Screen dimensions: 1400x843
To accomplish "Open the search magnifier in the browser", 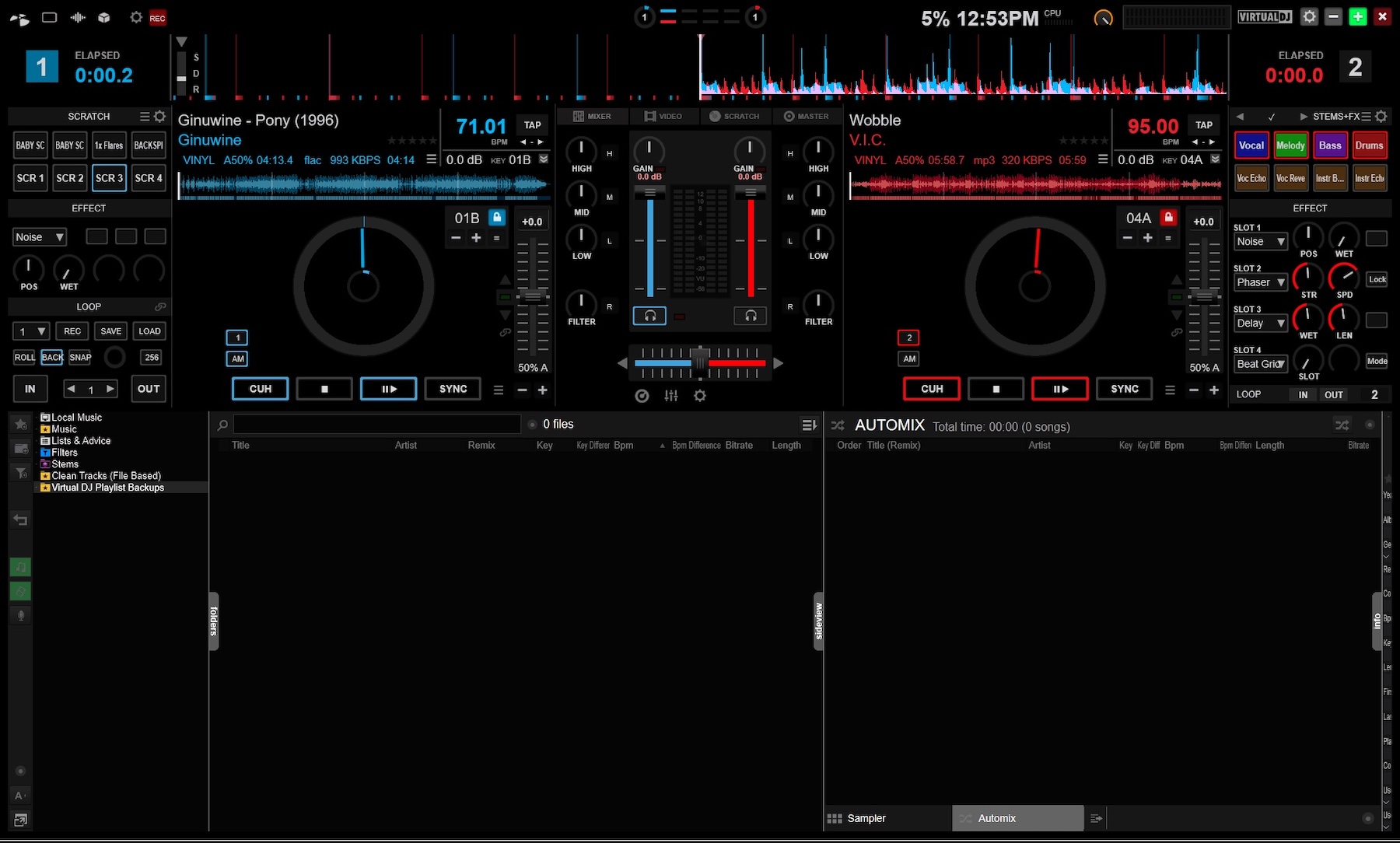I will [223, 425].
